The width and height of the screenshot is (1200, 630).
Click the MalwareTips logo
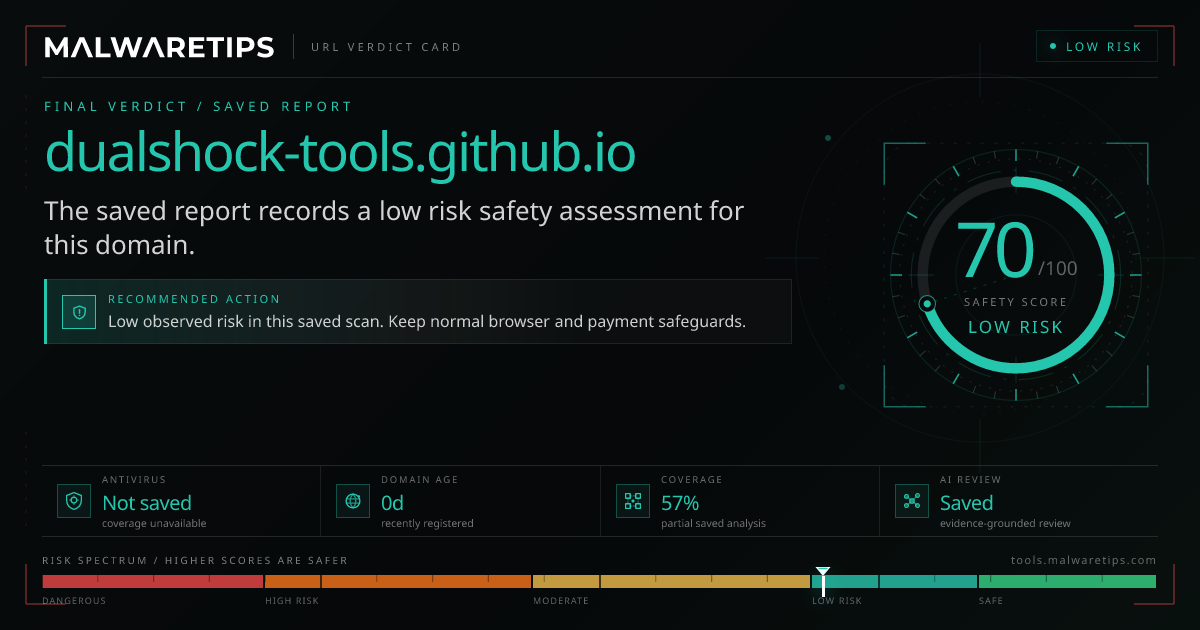160,47
